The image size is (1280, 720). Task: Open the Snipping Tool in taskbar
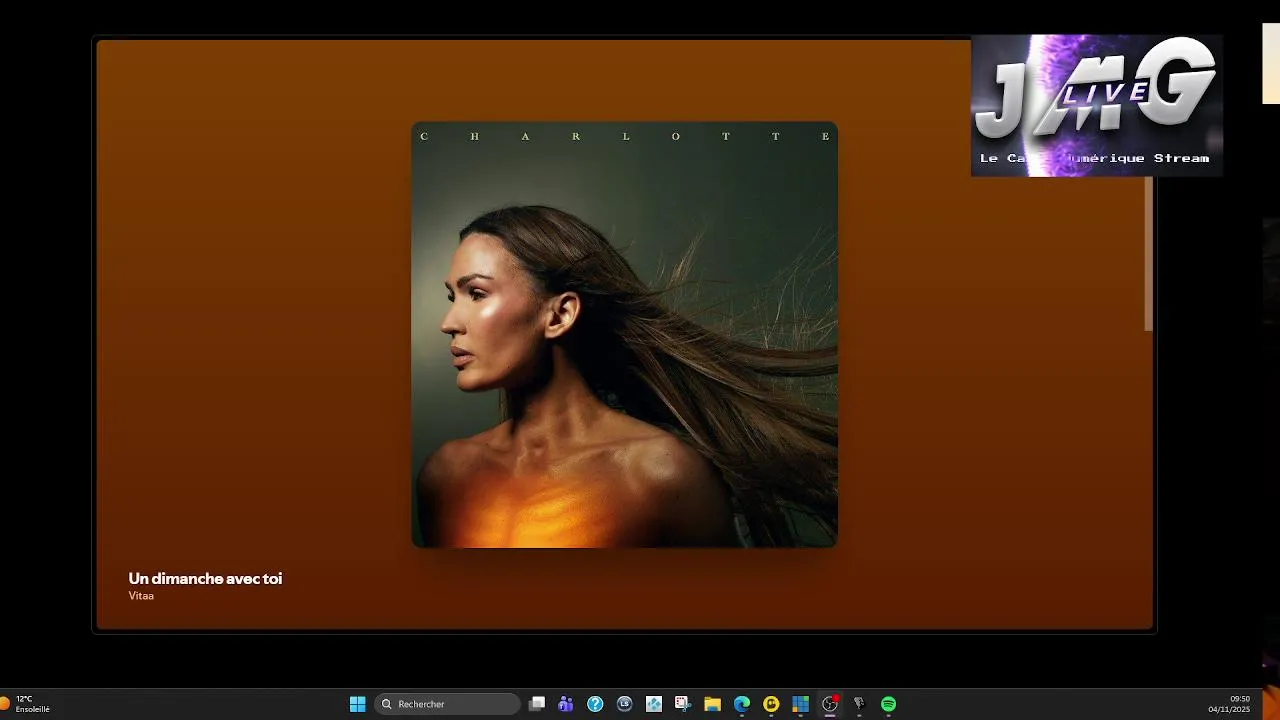click(x=683, y=704)
